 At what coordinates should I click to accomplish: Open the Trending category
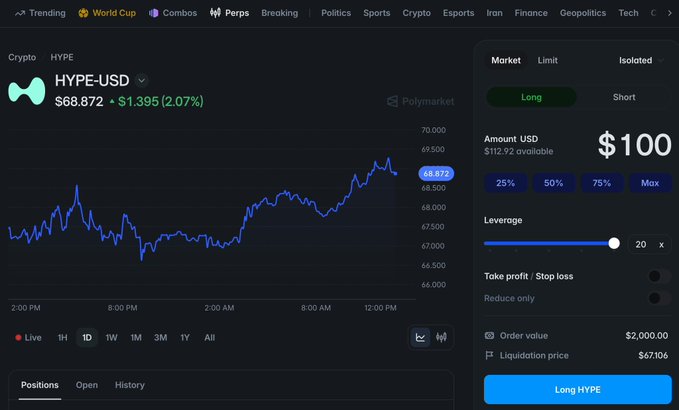40,13
